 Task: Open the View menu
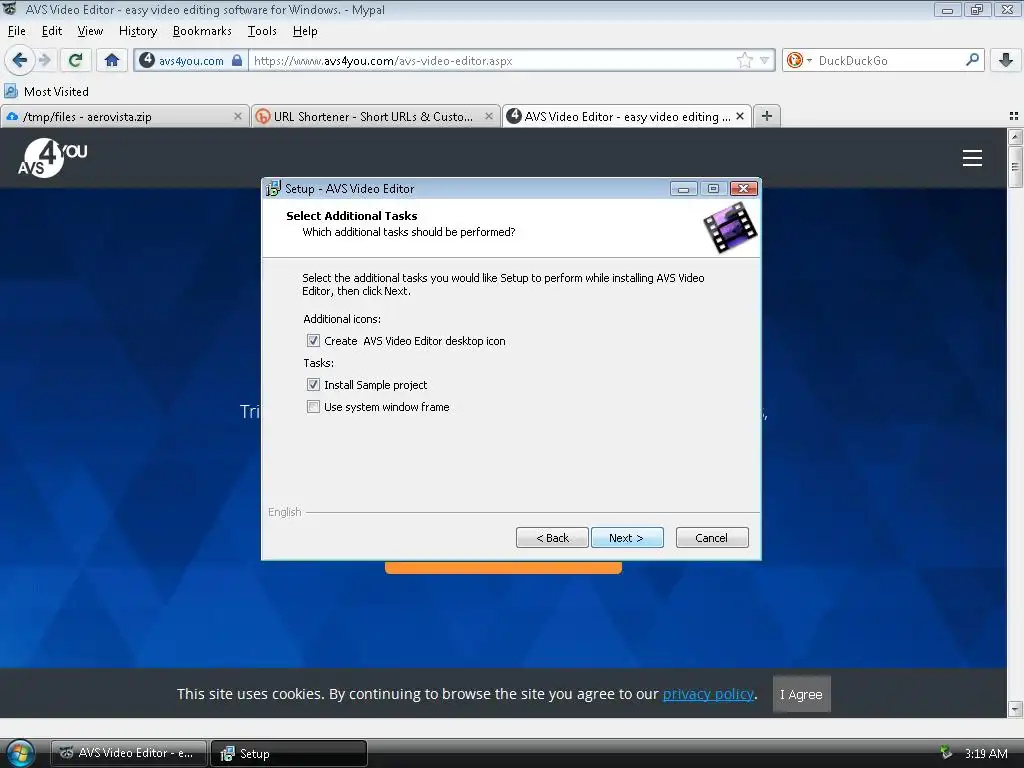click(90, 31)
